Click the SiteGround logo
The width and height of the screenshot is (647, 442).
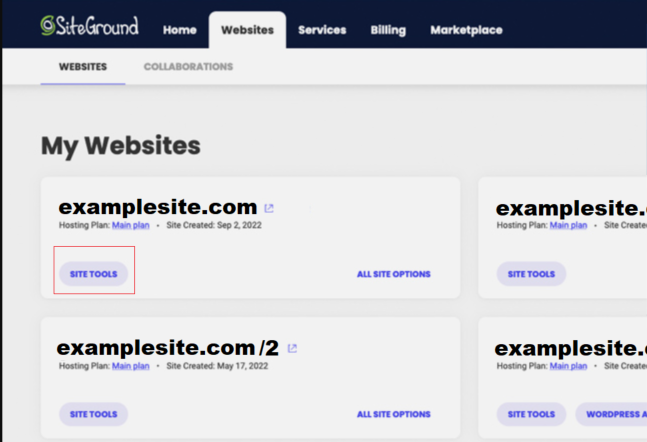[89, 26]
